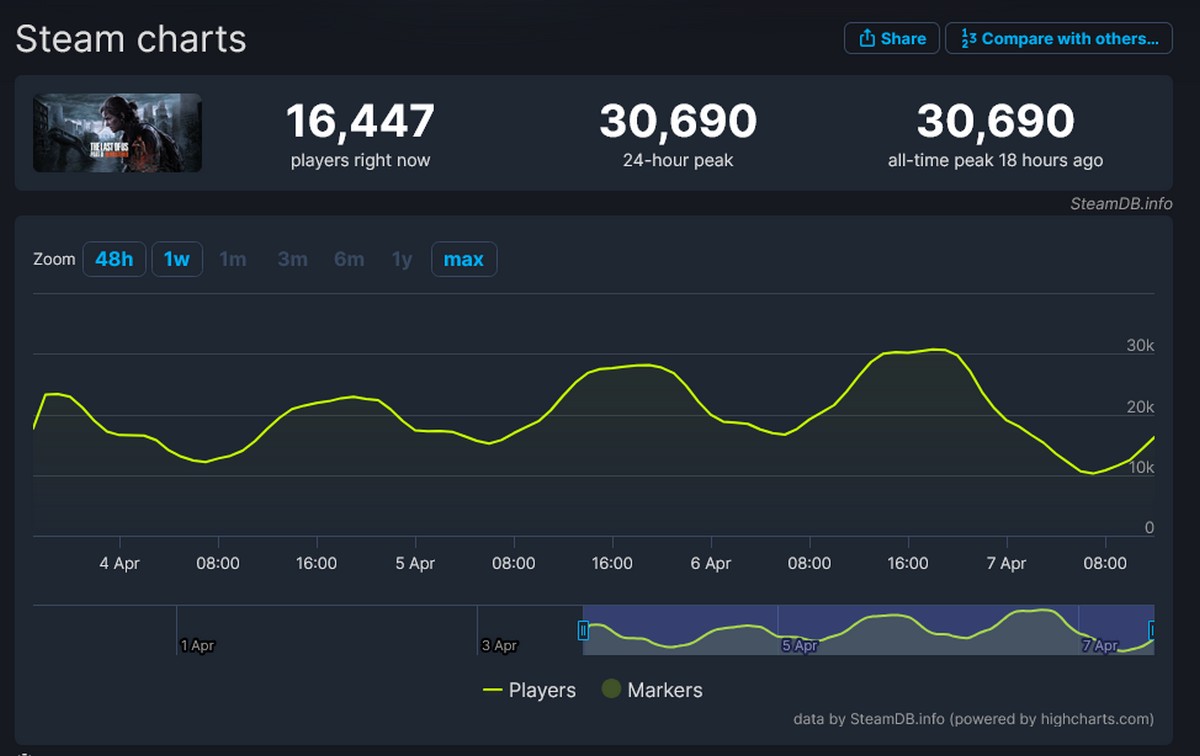Screen dimensions: 1200x756
Task: Click the Share icon button
Action: pyautogui.click(x=891, y=38)
